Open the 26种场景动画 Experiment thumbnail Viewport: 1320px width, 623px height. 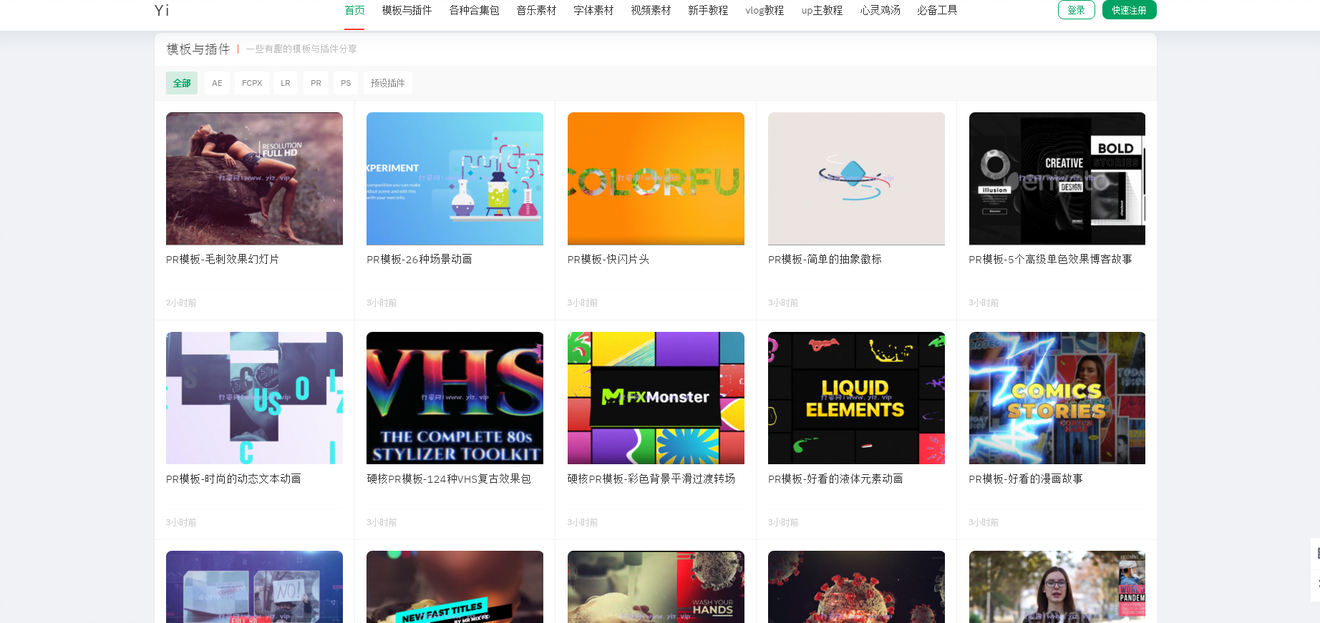point(455,178)
